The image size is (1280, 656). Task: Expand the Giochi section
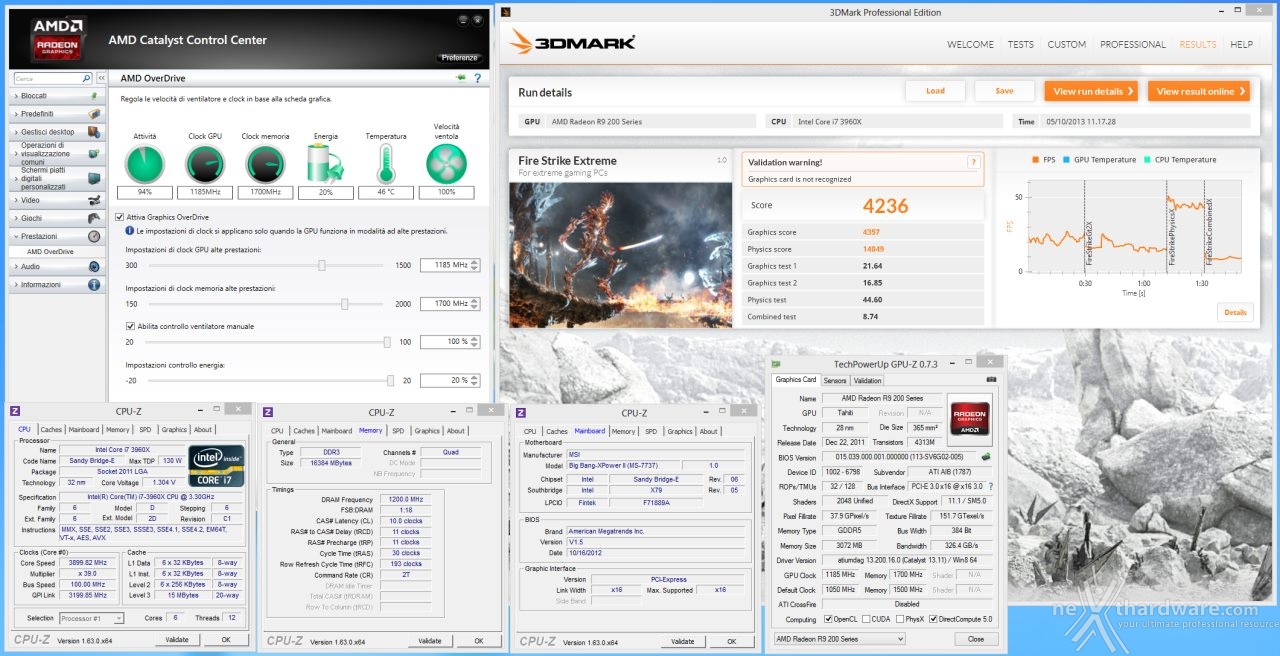click(x=56, y=218)
